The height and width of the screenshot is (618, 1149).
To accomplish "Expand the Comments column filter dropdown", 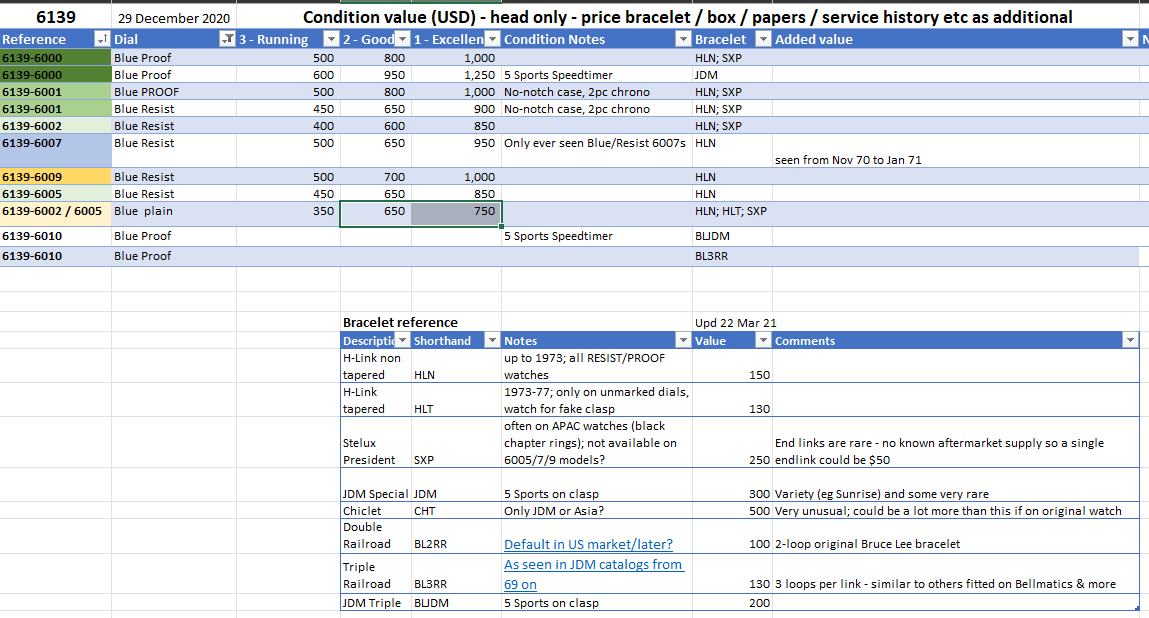I will [x=1130, y=341].
